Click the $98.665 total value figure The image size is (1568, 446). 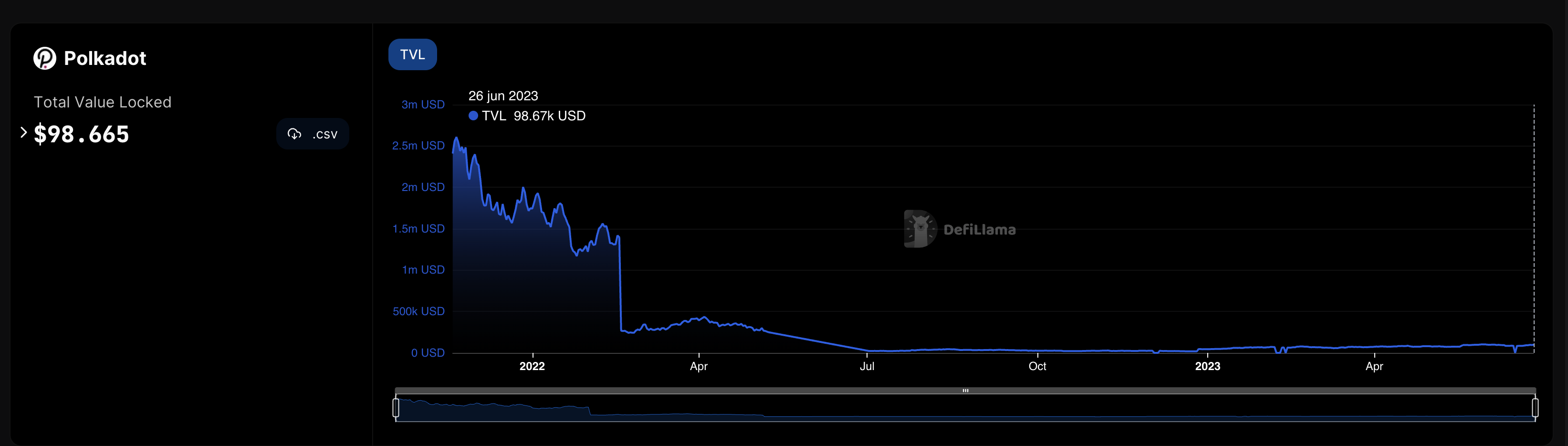pos(82,134)
